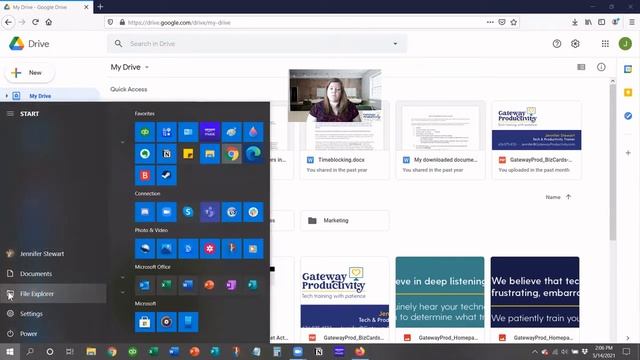Open Google account avatar J
Image resolution: width=640 pixels, height=360 pixels.
click(625, 44)
